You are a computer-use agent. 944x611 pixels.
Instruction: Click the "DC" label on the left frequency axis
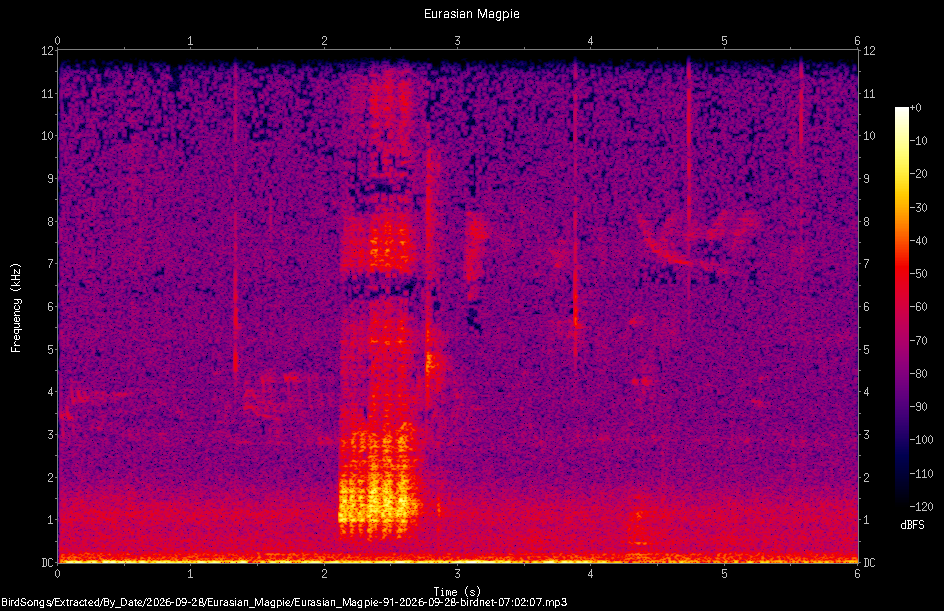click(x=47, y=563)
